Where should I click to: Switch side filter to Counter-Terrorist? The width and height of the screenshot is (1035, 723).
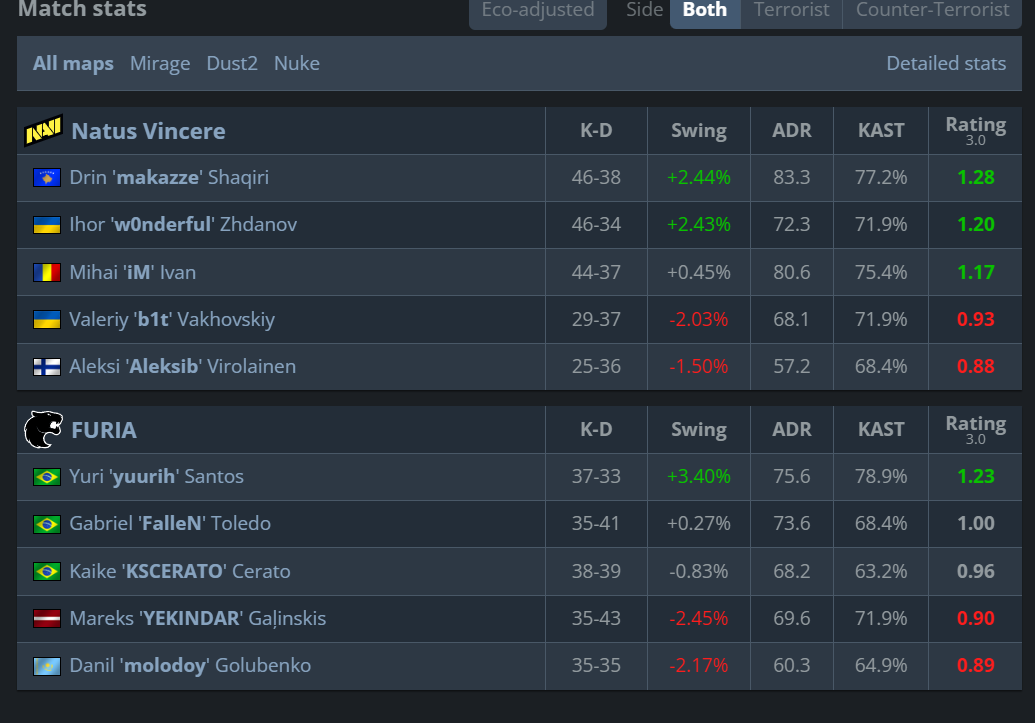[932, 11]
